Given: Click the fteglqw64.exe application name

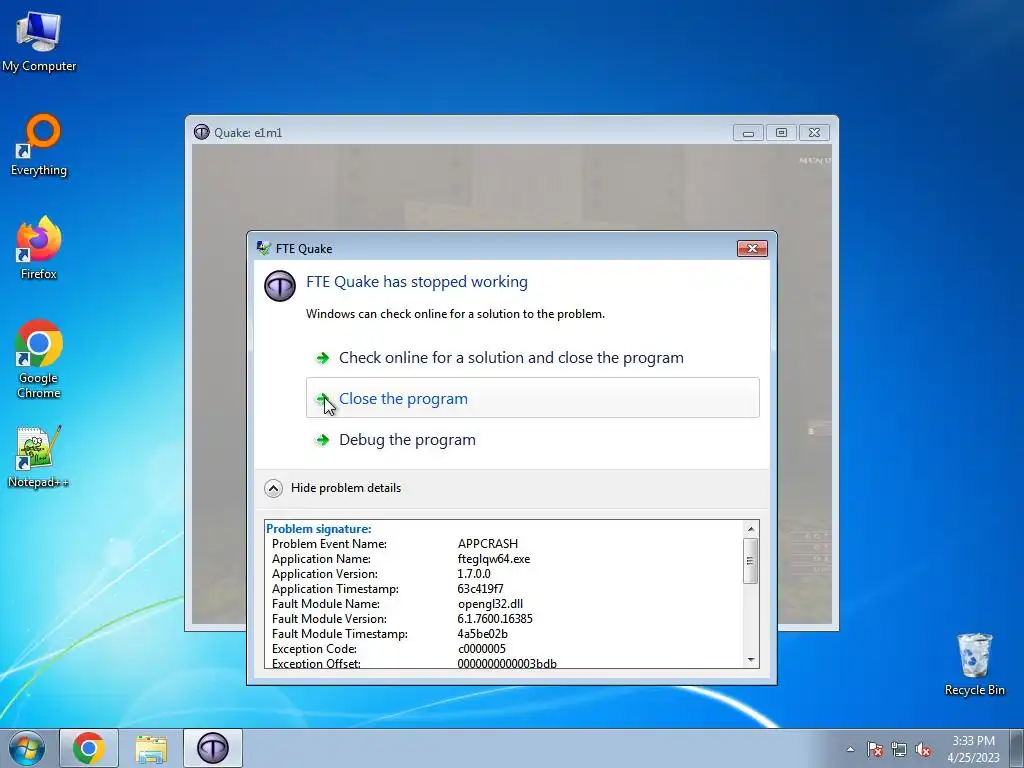Looking at the screenshot, I should coord(494,559).
